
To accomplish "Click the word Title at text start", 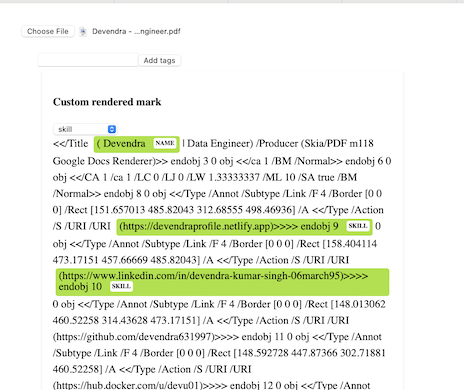I will 78,144.
